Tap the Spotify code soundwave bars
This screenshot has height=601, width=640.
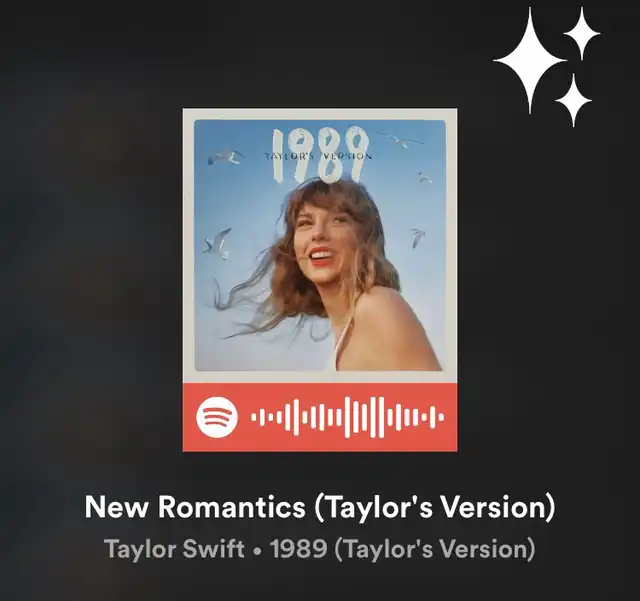(347, 417)
